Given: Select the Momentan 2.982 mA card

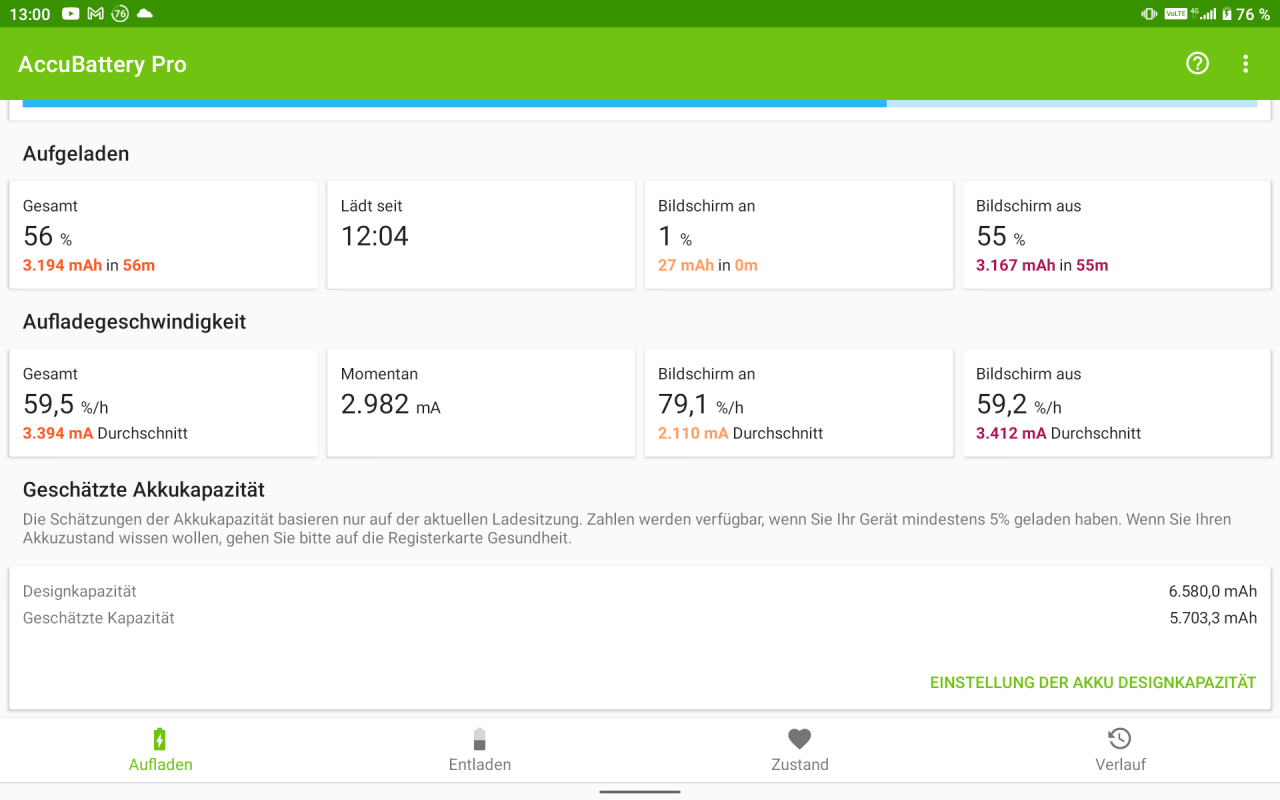Looking at the screenshot, I should (481, 403).
